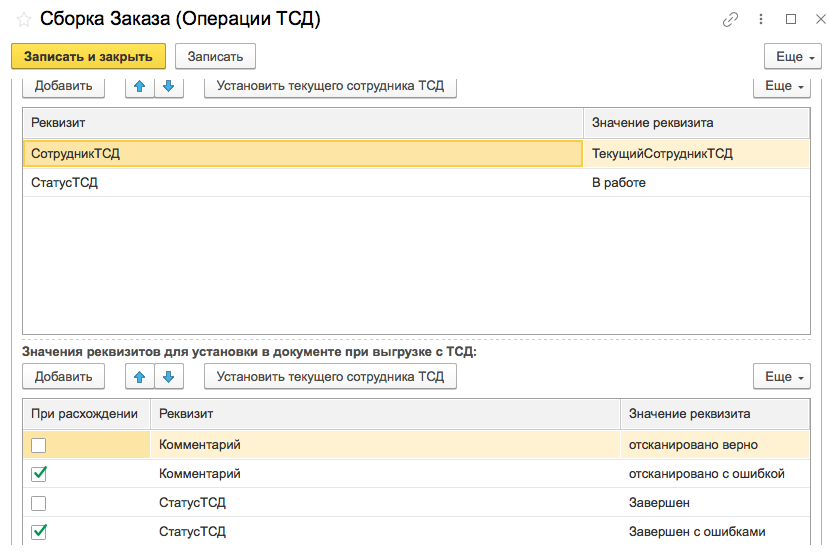Screen dimensions: 827x556
Task: Click Записать и закрыть button
Action: coord(88,56)
